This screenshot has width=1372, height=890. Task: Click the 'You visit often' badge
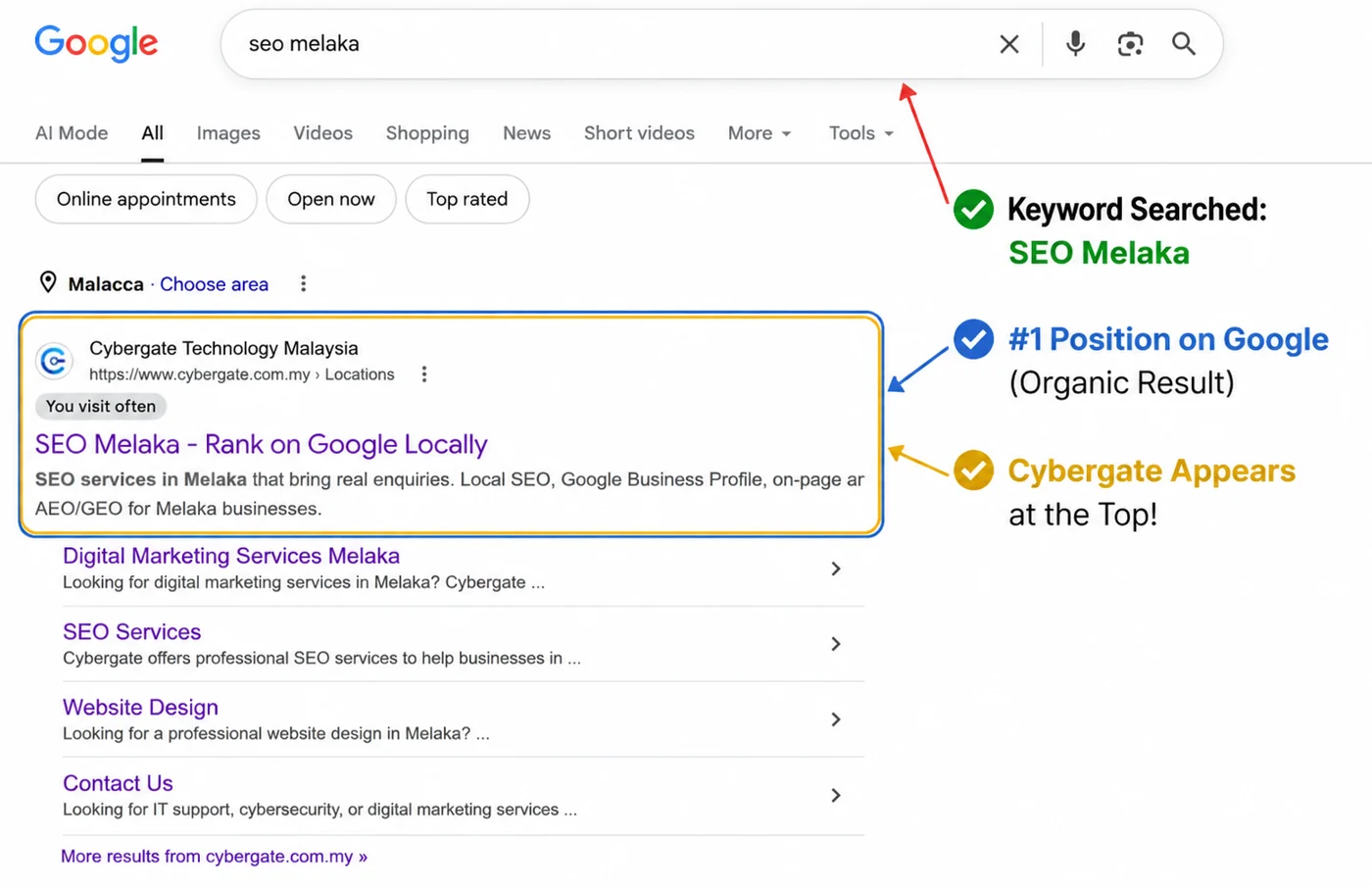click(x=101, y=406)
